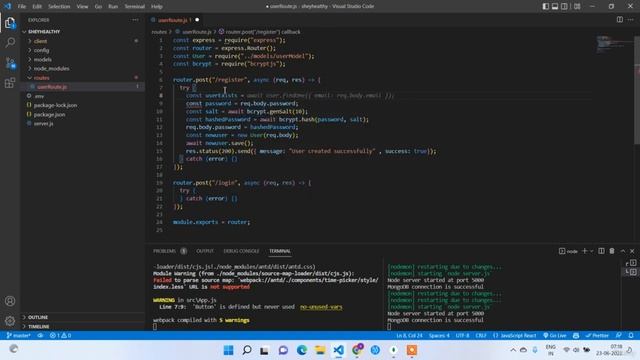Switch to the Debug Console tab
Image resolution: width=640 pixels, height=360 pixels.
click(241, 251)
